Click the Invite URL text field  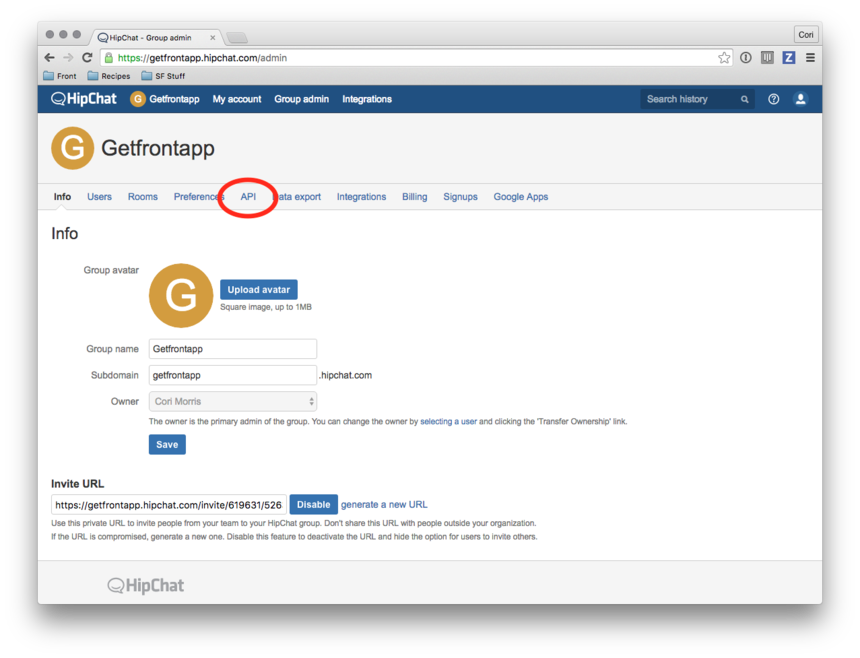[x=169, y=504]
